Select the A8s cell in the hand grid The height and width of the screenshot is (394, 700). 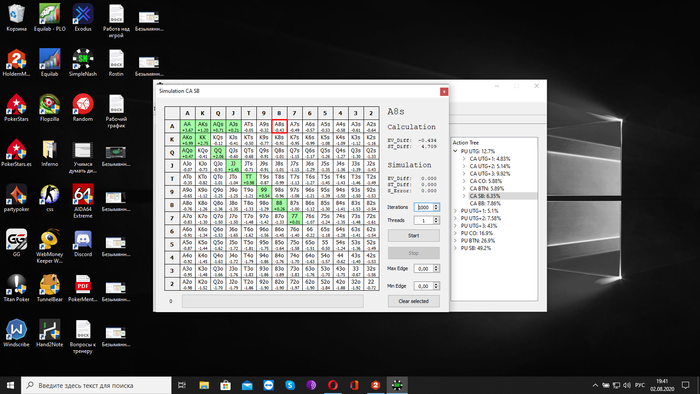click(x=279, y=126)
